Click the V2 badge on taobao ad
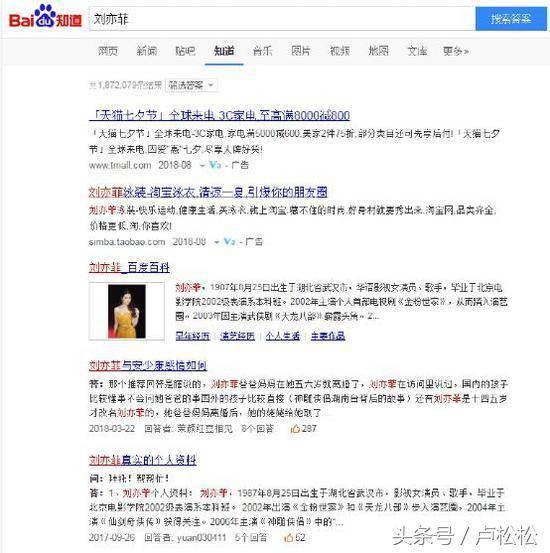 [230, 242]
